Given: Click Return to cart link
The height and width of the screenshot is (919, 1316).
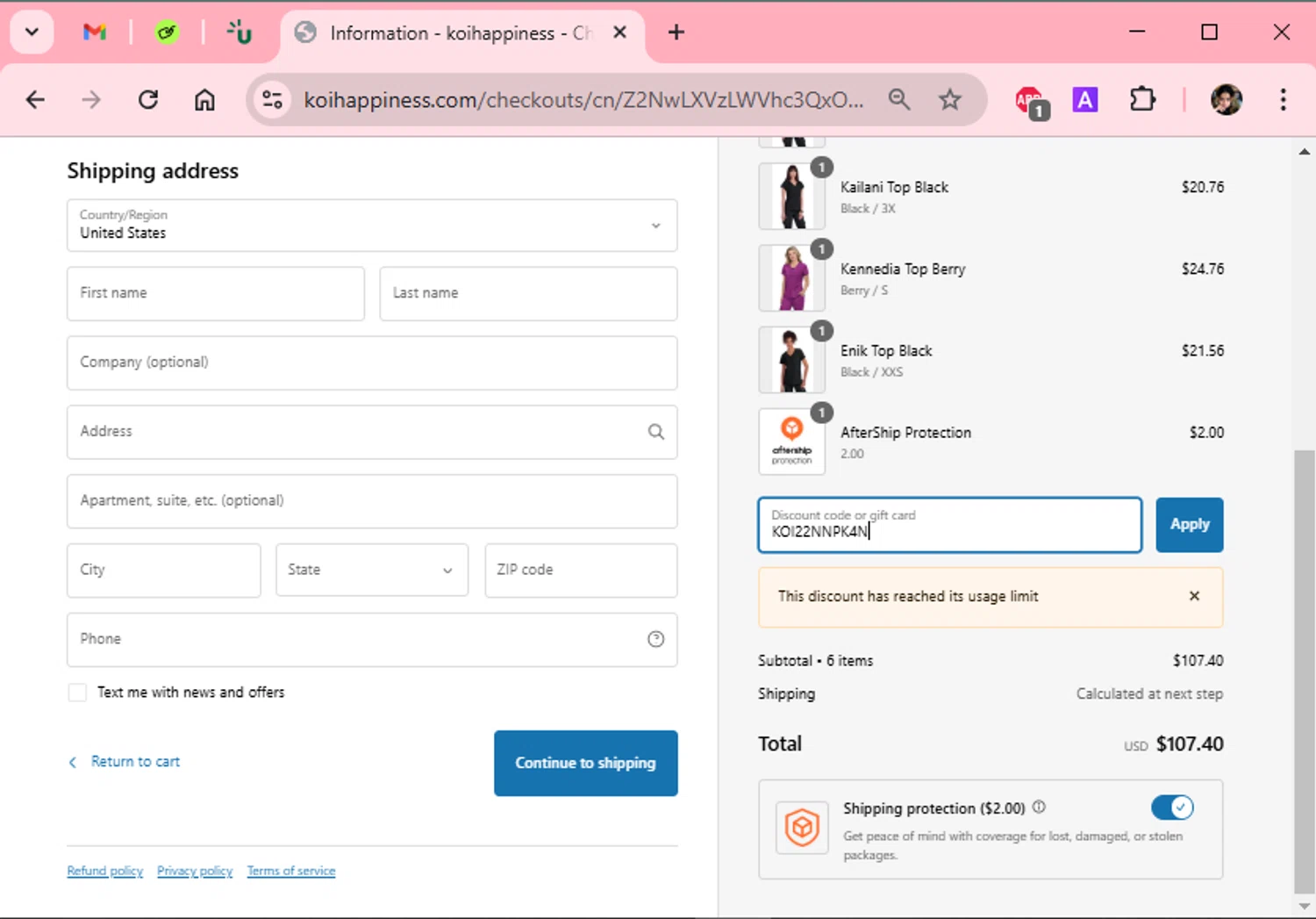Looking at the screenshot, I should click(x=135, y=762).
